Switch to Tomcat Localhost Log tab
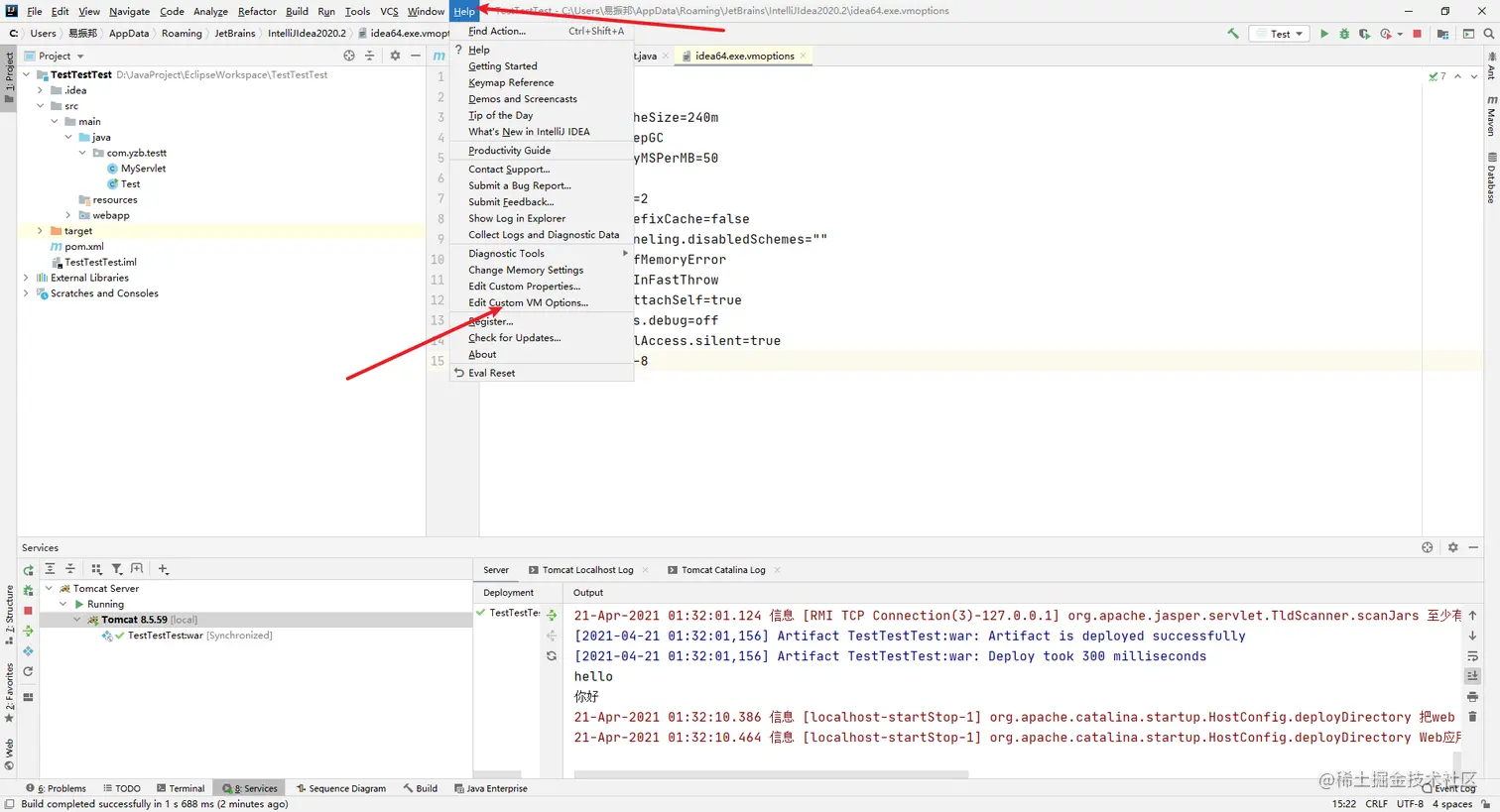 [587, 570]
